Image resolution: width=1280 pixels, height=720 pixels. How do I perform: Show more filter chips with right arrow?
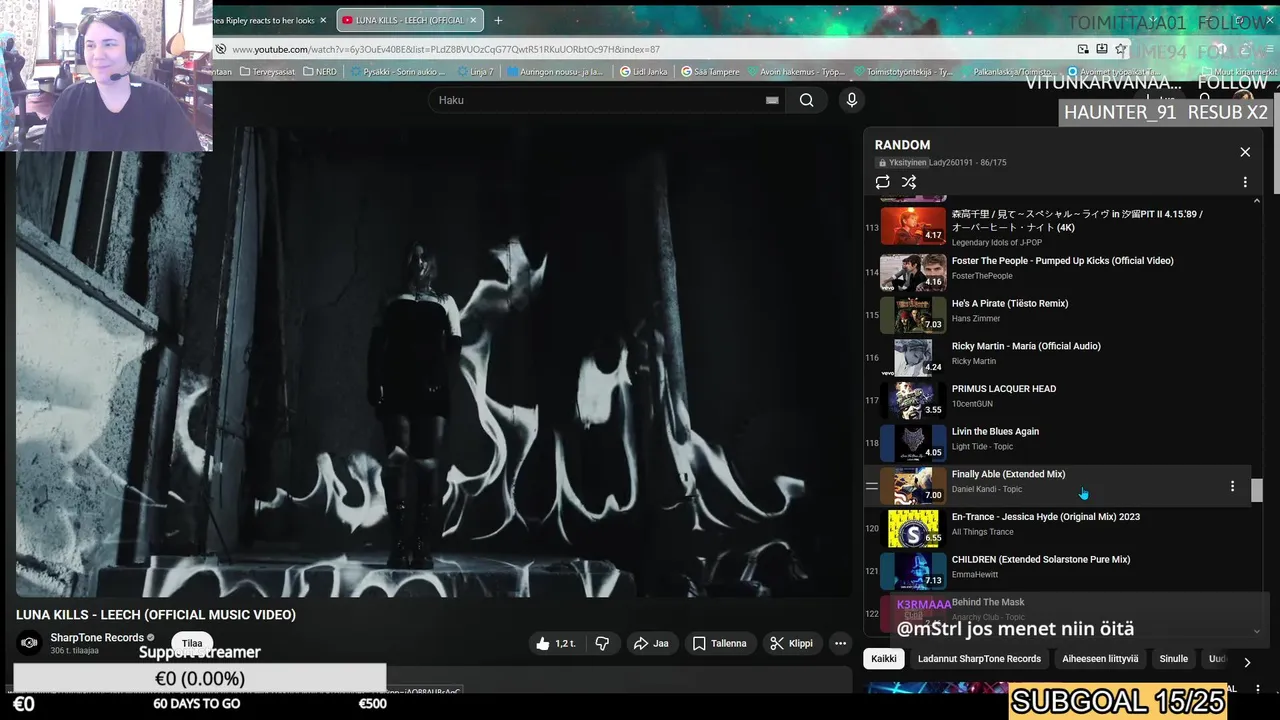[1246, 662]
